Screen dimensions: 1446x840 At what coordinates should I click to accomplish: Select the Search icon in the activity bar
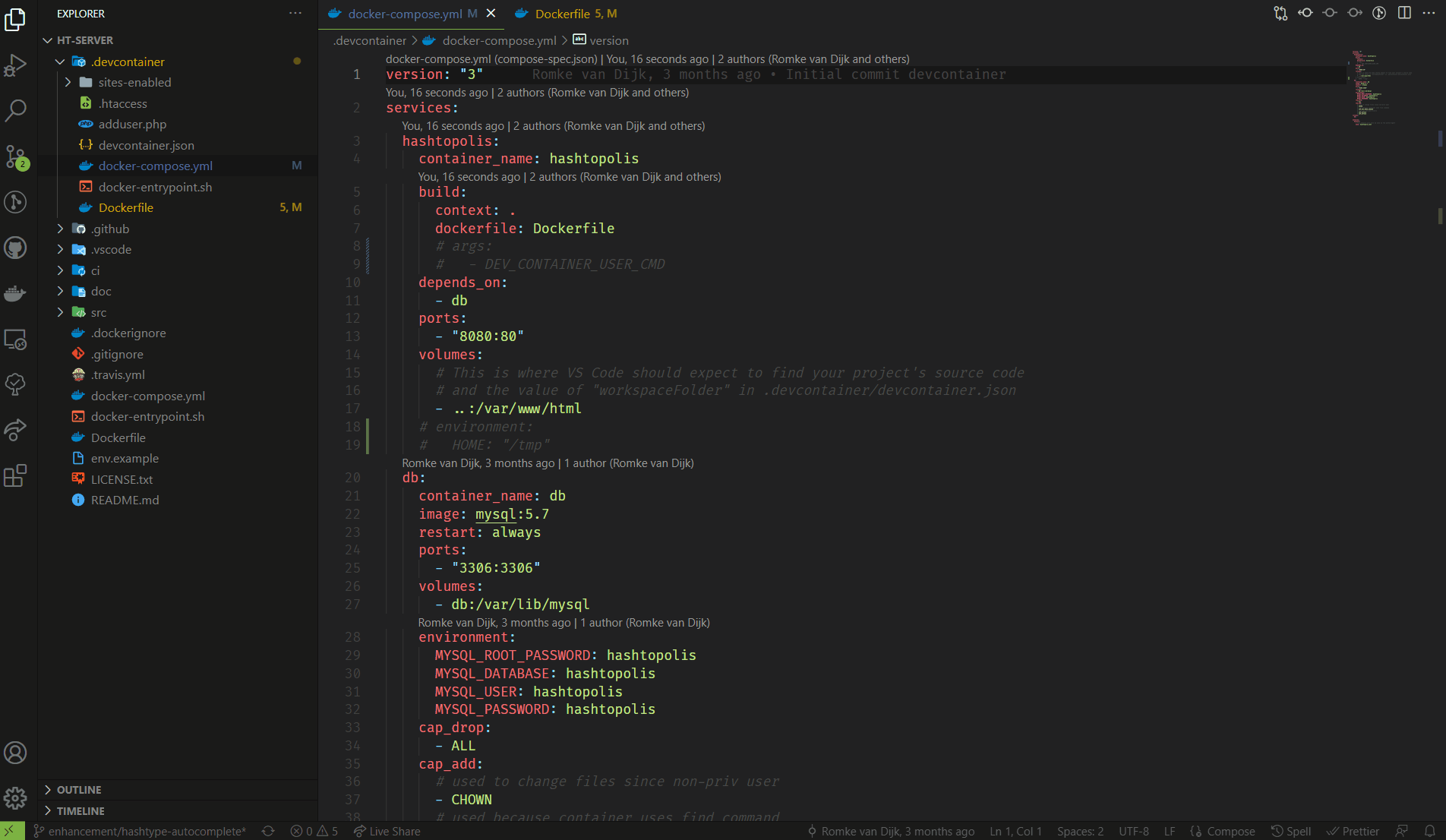(15, 111)
